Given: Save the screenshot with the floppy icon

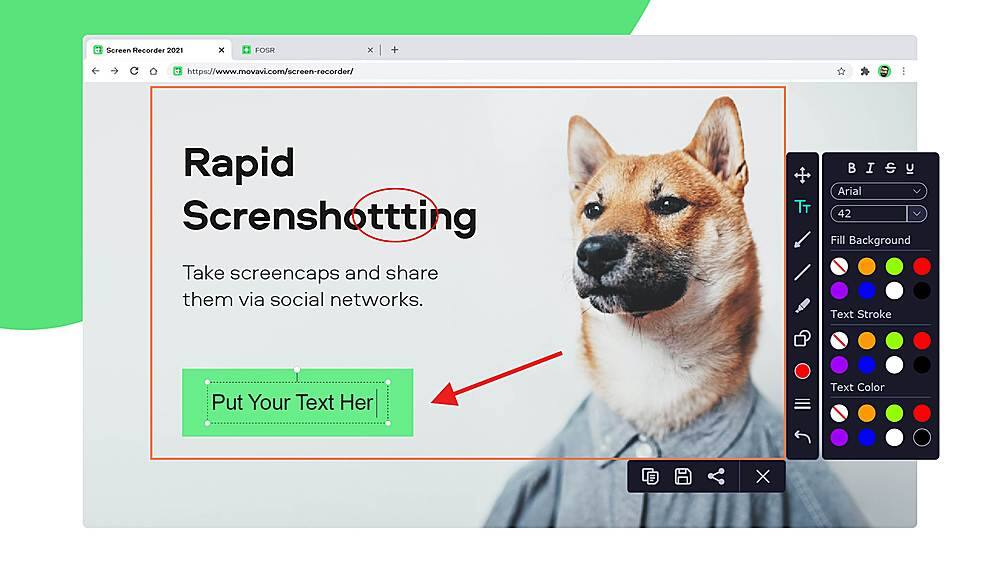Looking at the screenshot, I should point(683,476).
